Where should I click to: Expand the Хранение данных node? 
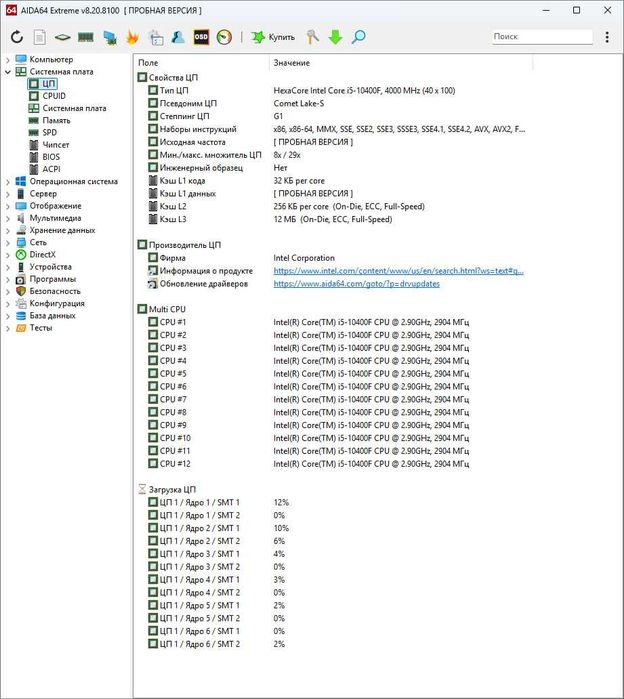coord(8,230)
